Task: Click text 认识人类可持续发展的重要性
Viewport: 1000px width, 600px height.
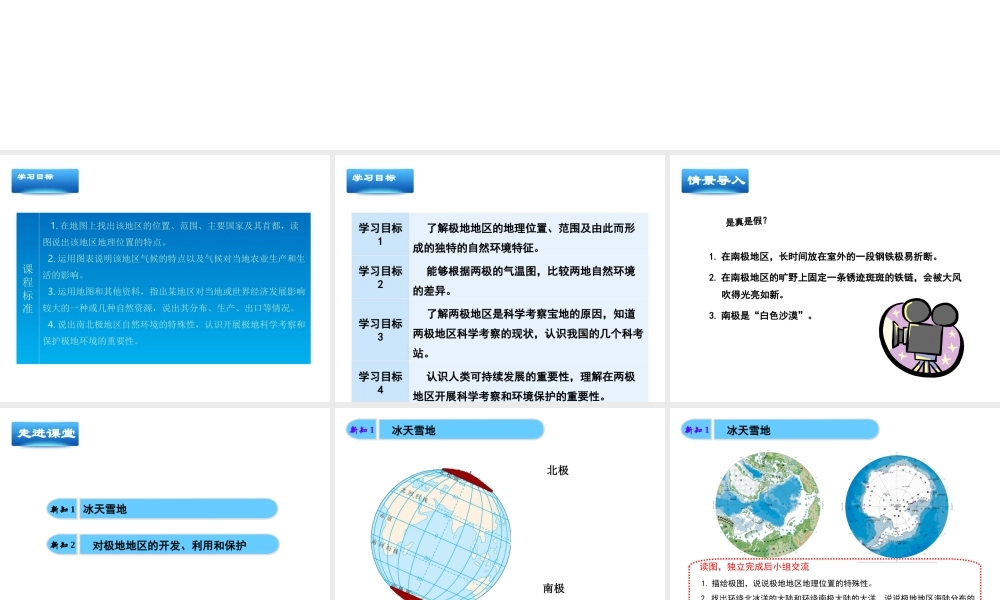Action: coord(499,376)
